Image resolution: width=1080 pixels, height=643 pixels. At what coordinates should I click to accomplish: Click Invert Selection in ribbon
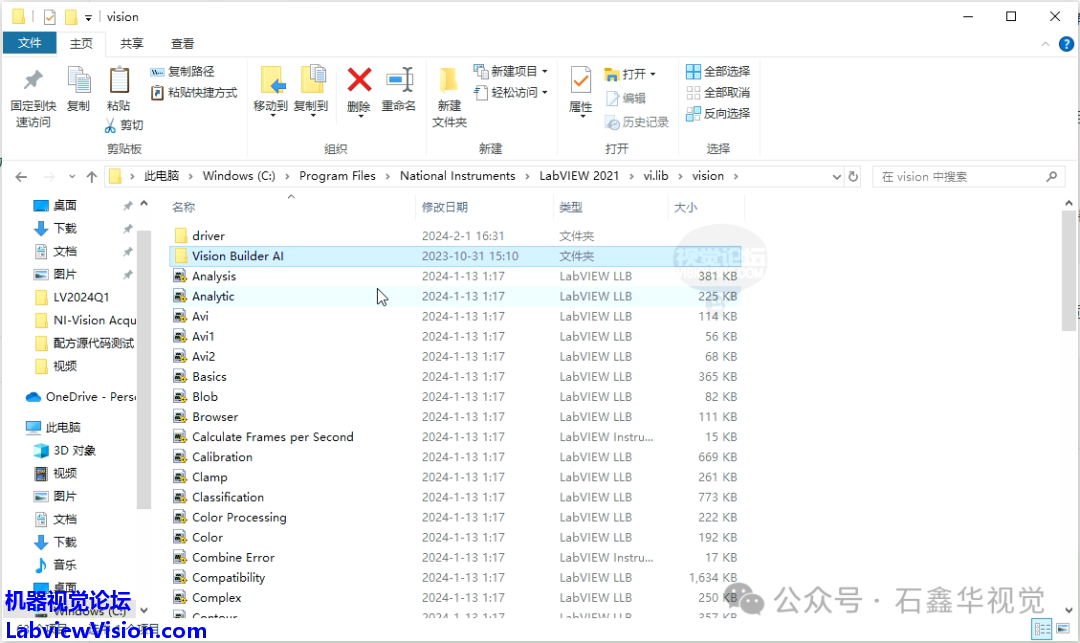coord(718,114)
